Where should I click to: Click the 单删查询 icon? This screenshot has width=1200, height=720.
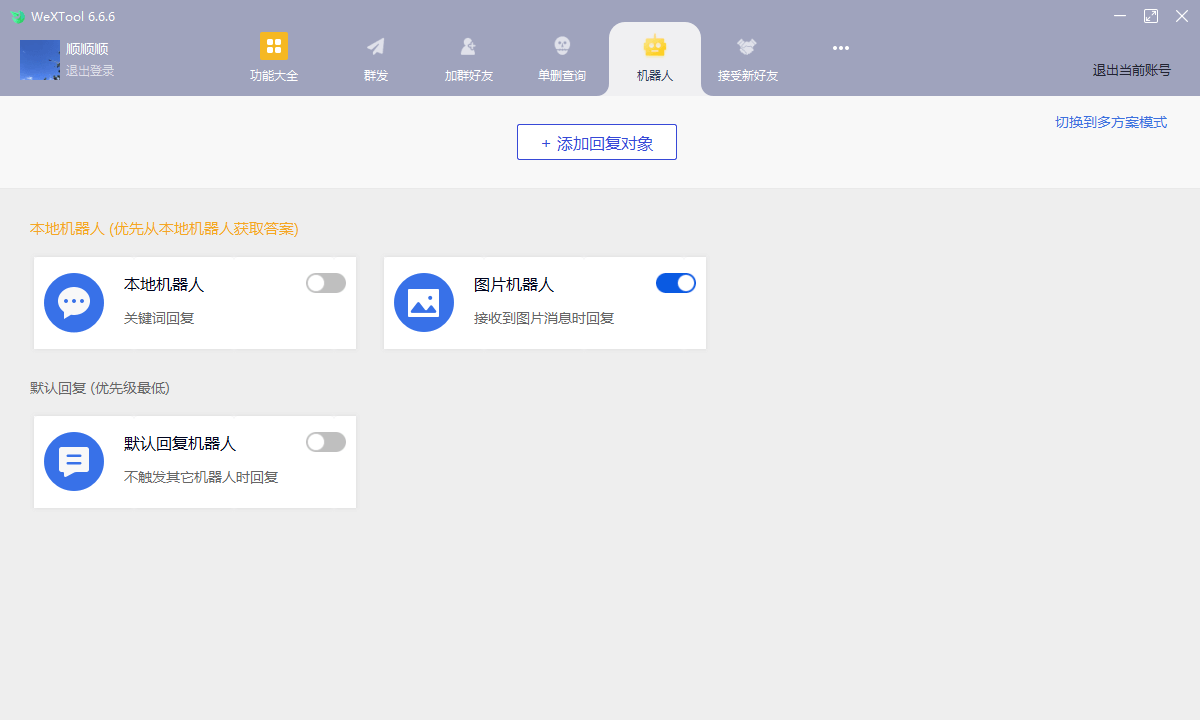[x=561, y=57]
